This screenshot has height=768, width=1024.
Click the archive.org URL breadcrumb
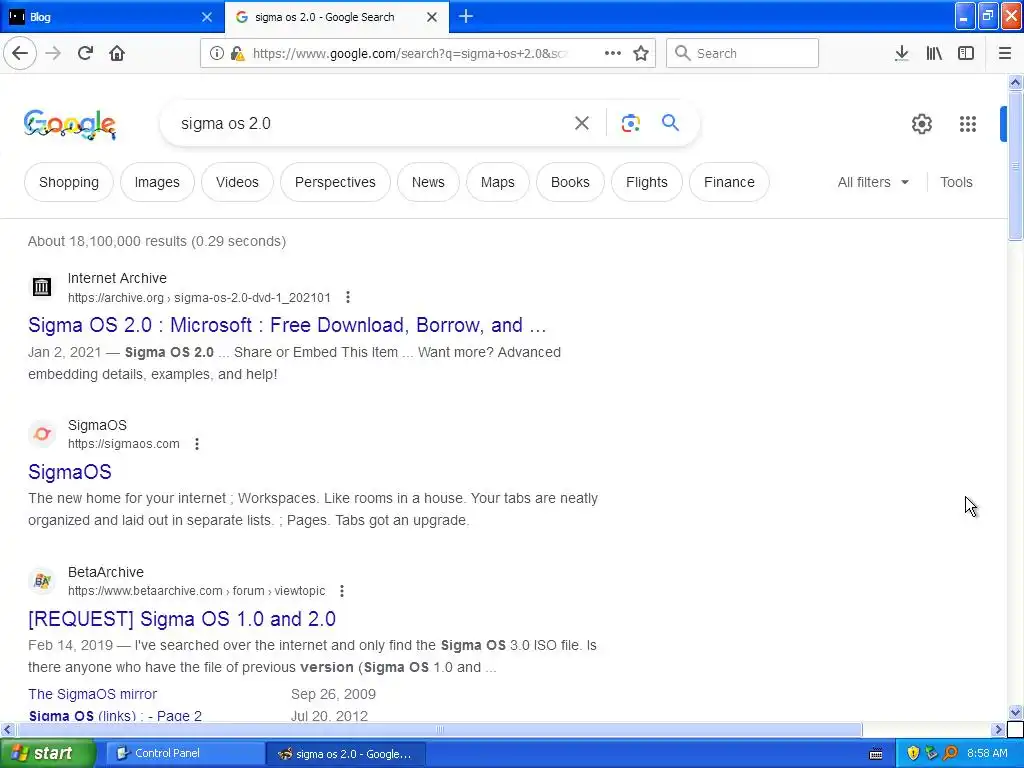click(199, 298)
